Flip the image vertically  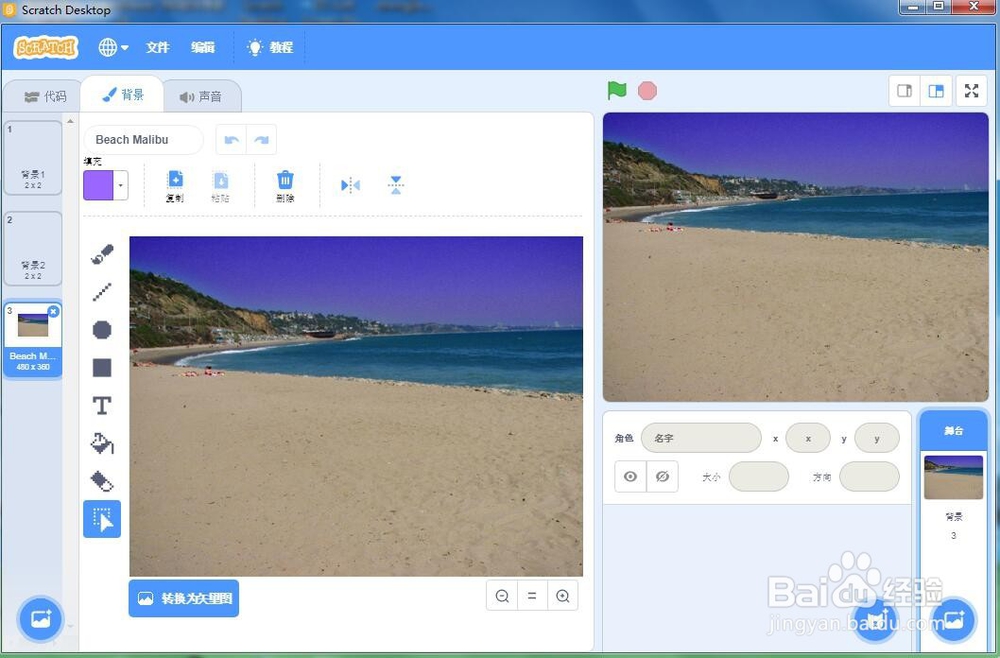tap(395, 186)
